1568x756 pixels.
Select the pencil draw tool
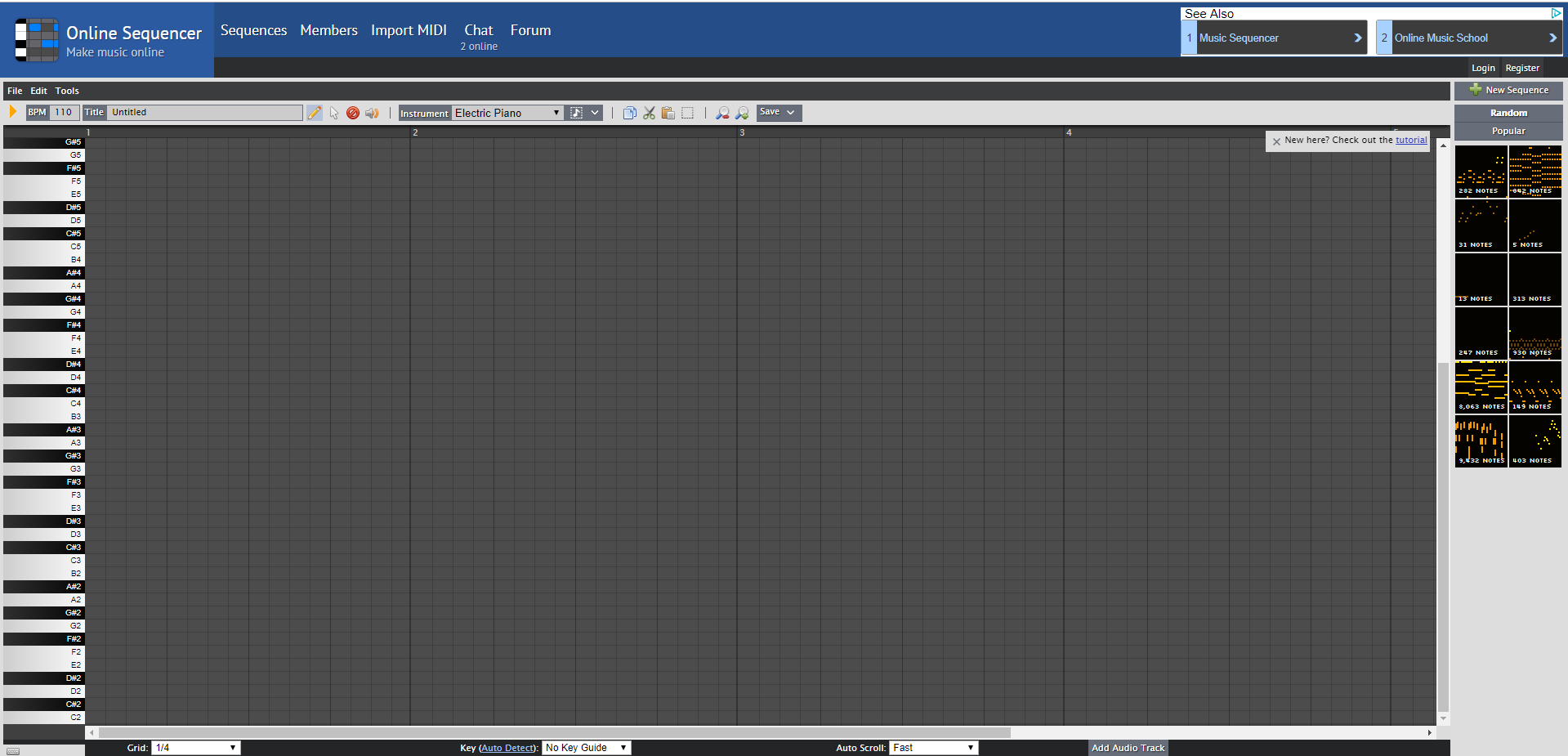[x=315, y=113]
